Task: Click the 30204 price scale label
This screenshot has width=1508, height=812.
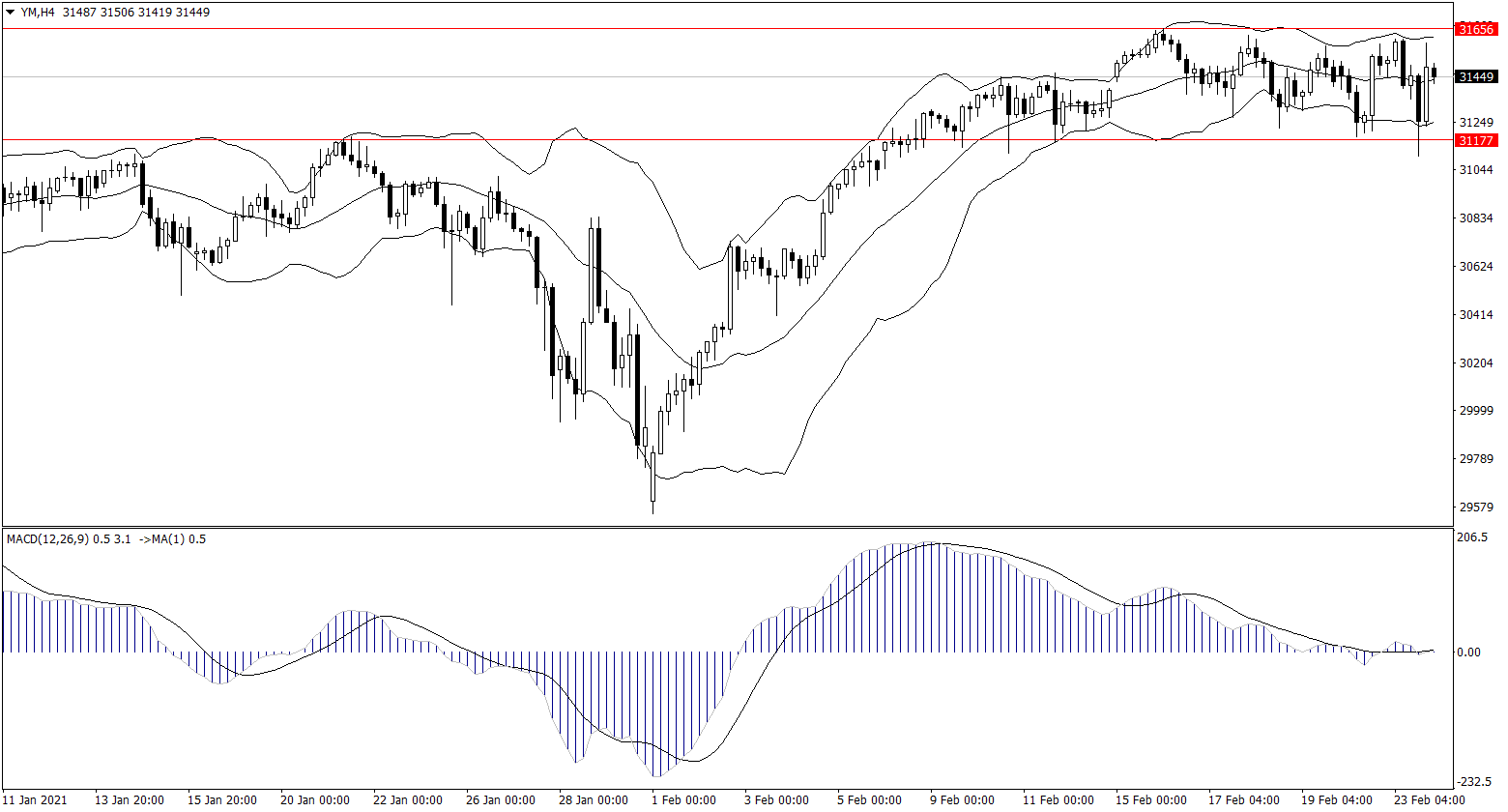Action: [1476, 362]
